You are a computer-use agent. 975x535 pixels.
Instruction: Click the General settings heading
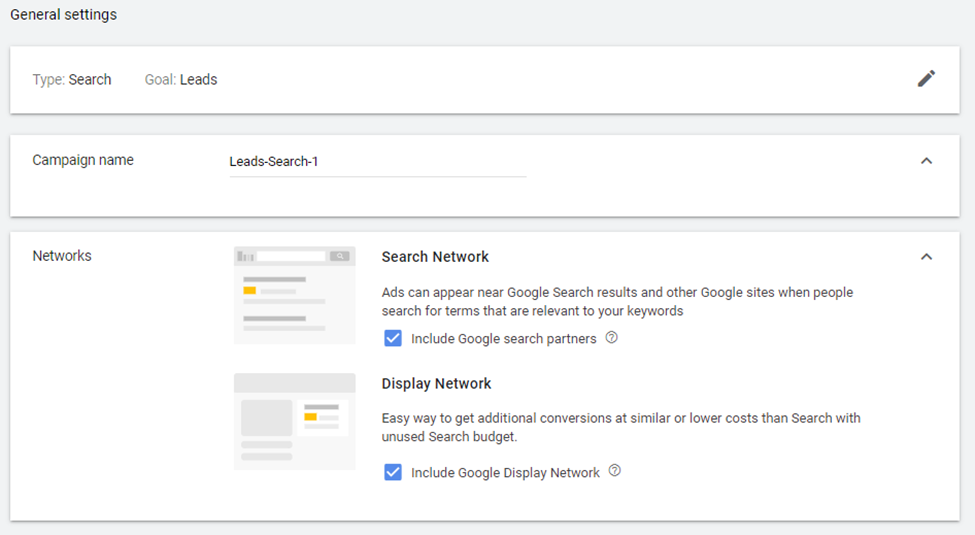point(63,14)
